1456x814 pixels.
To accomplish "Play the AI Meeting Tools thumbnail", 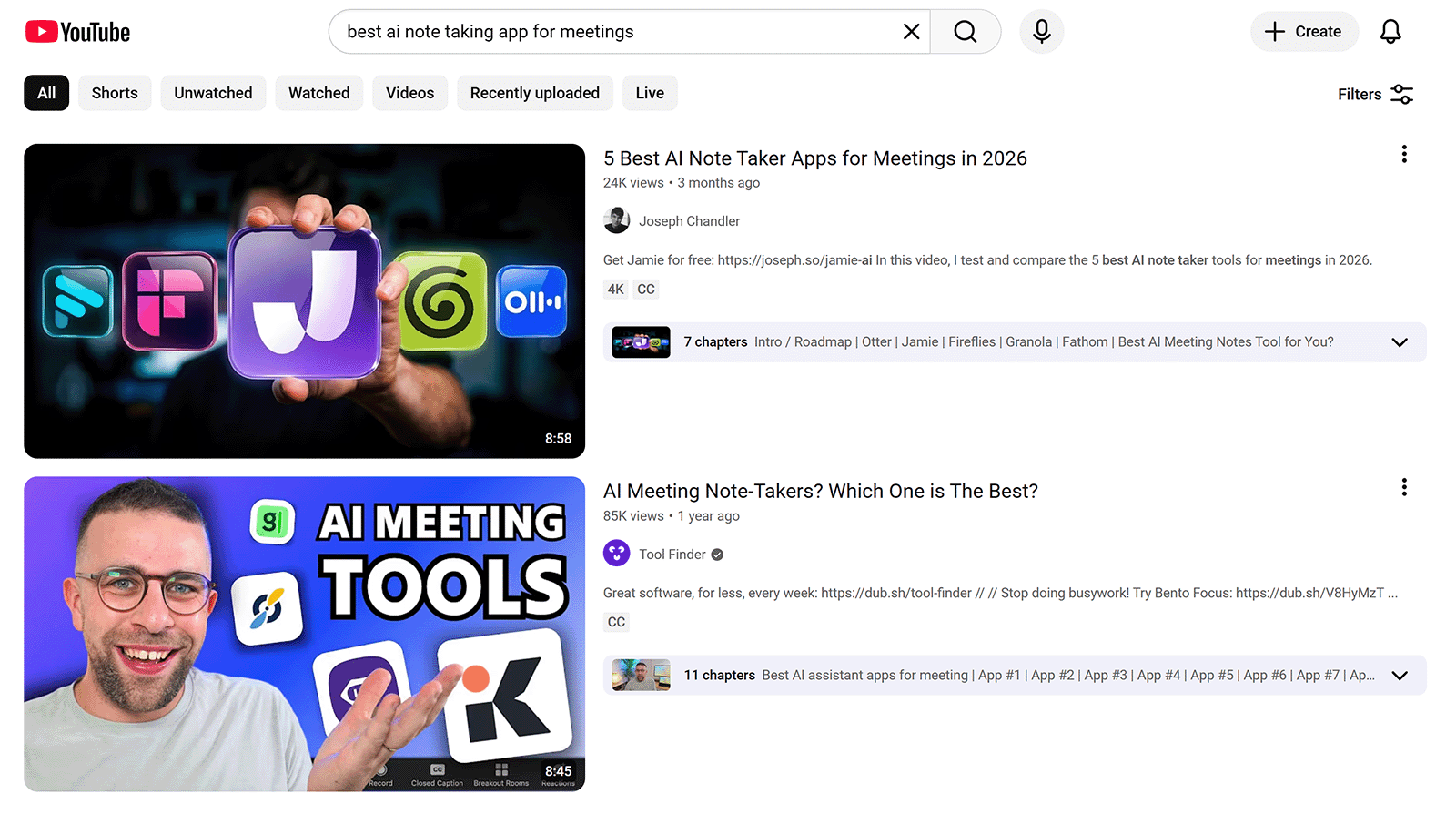I will 305,634.
